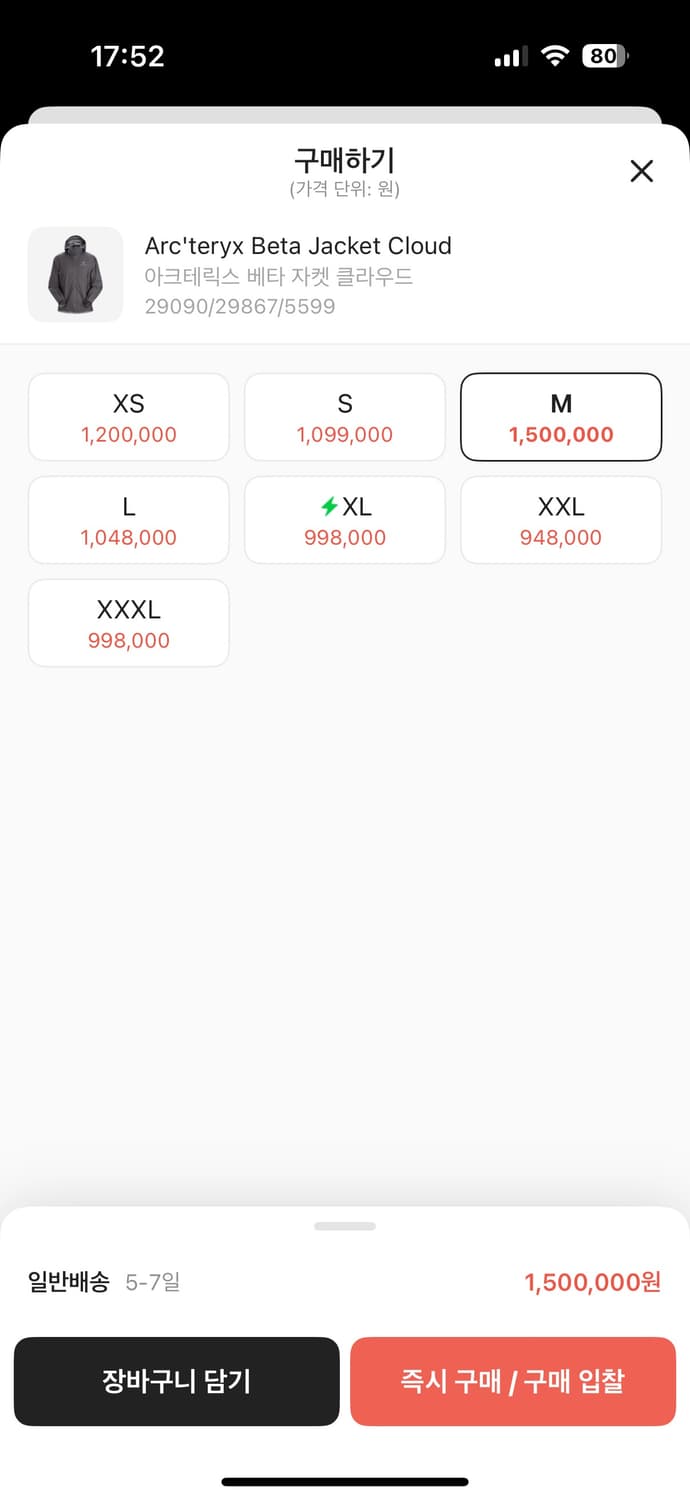Tap the Wi-Fi status icon

pos(554,56)
